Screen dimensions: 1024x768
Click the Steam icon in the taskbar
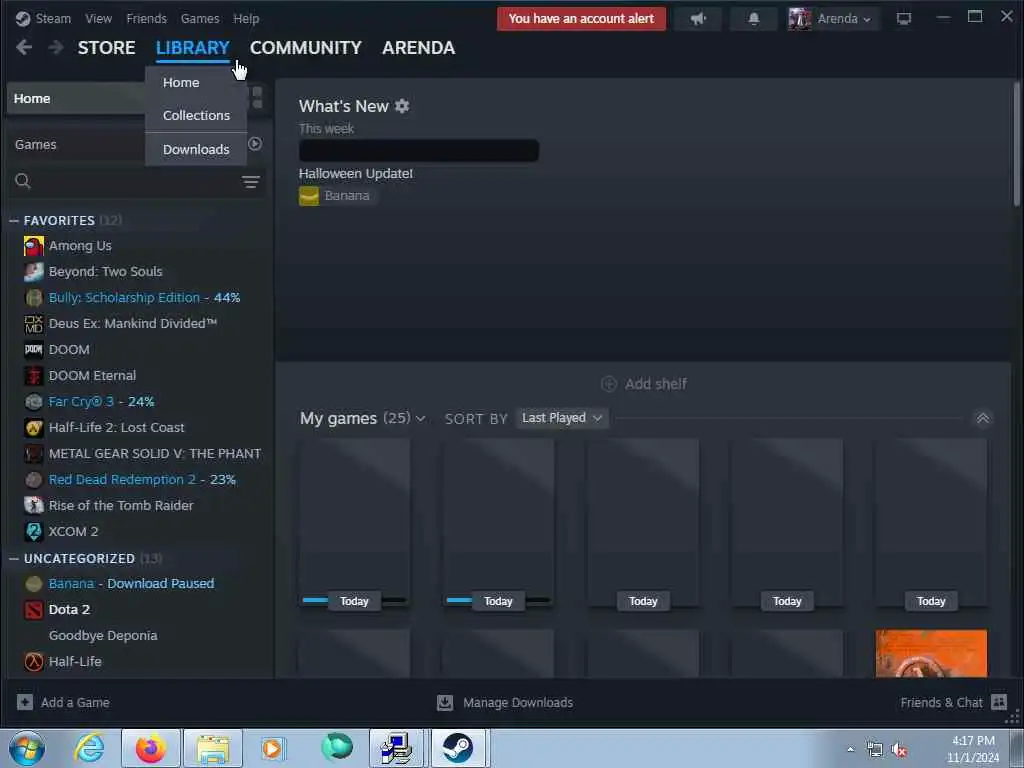458,748
